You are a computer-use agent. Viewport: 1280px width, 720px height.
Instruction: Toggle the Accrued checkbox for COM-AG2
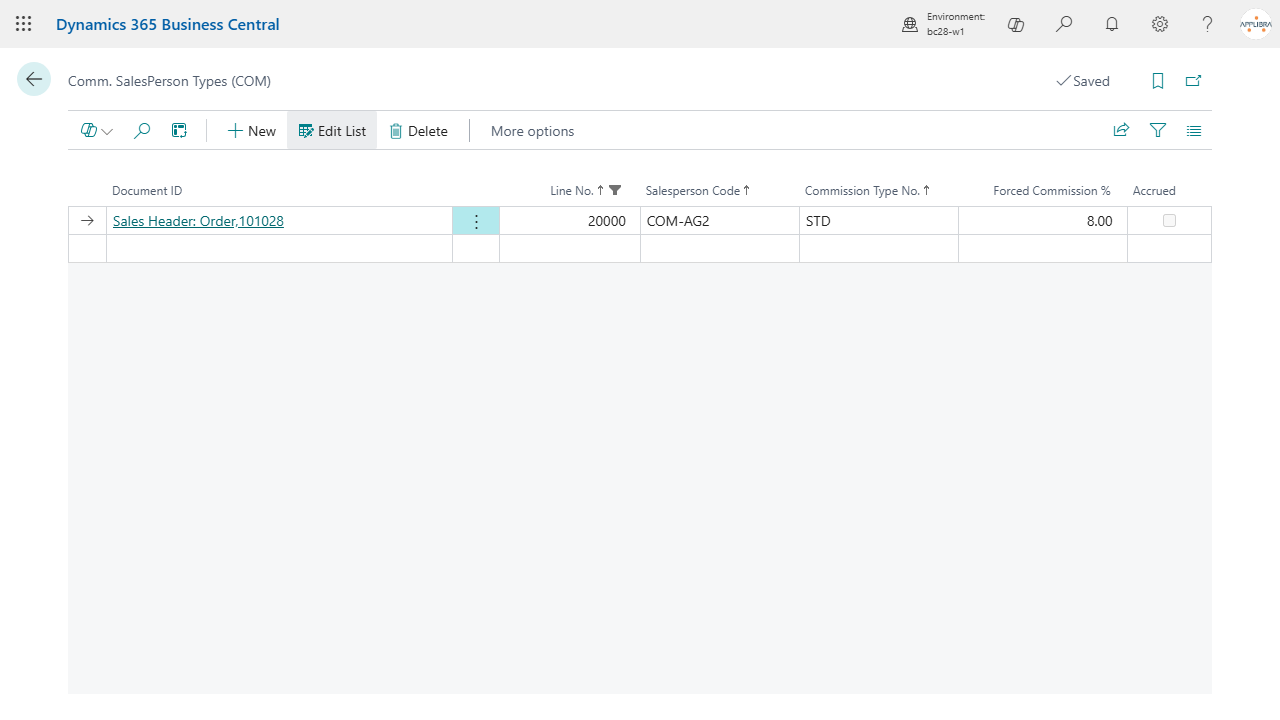pos(1169,221)
